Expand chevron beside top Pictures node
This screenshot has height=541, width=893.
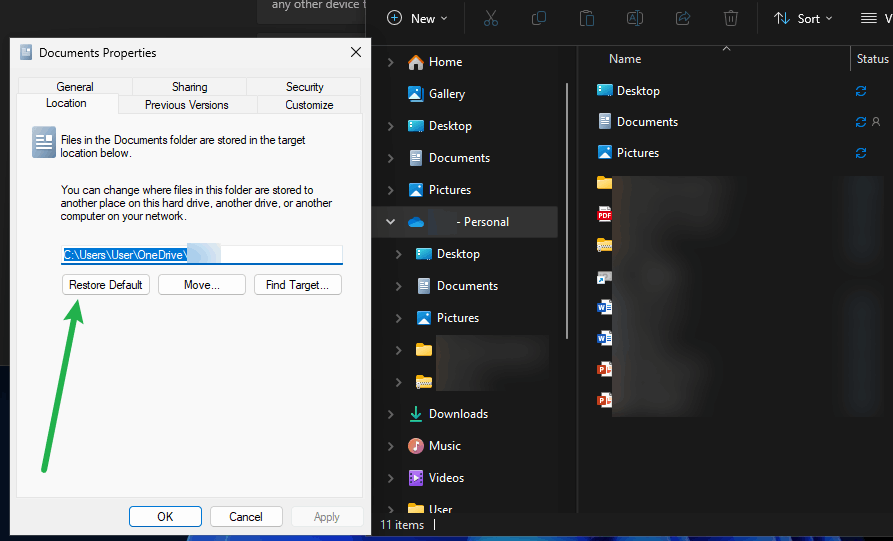pos(391,190)
